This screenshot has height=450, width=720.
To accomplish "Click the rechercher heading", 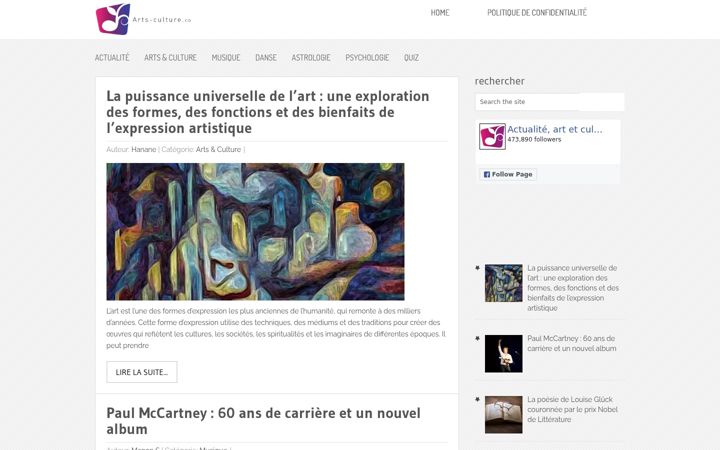I will pyautogui.click(x=500, y=81).
